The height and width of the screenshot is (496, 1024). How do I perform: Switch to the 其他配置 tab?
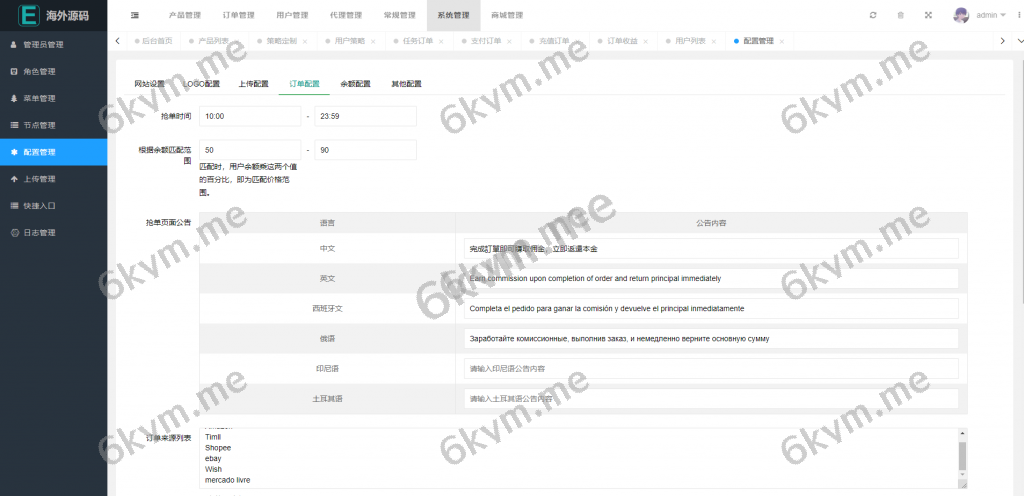pos(406,84)
